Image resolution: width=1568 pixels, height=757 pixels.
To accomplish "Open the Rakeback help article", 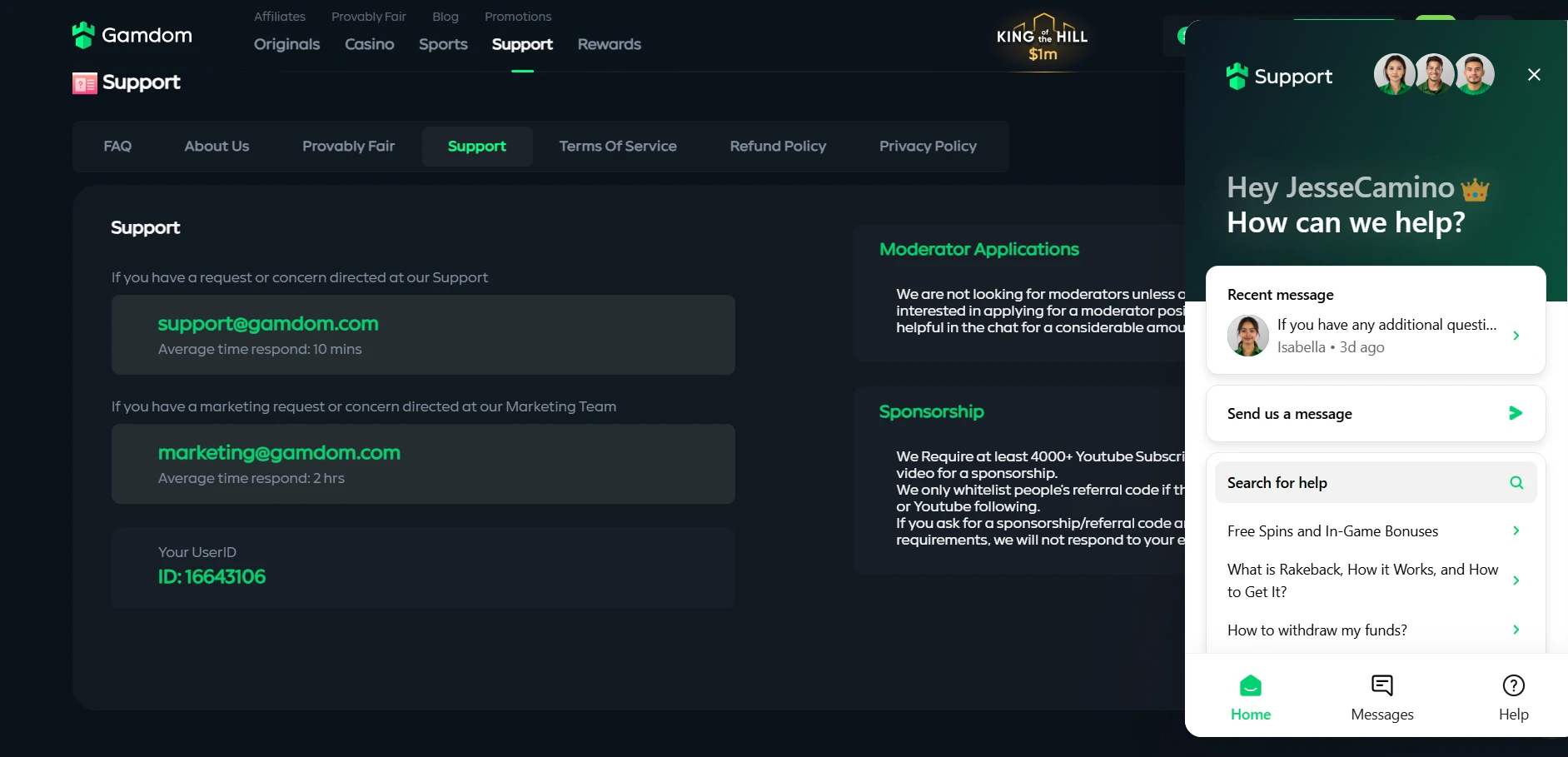I will pos(1375,580).
